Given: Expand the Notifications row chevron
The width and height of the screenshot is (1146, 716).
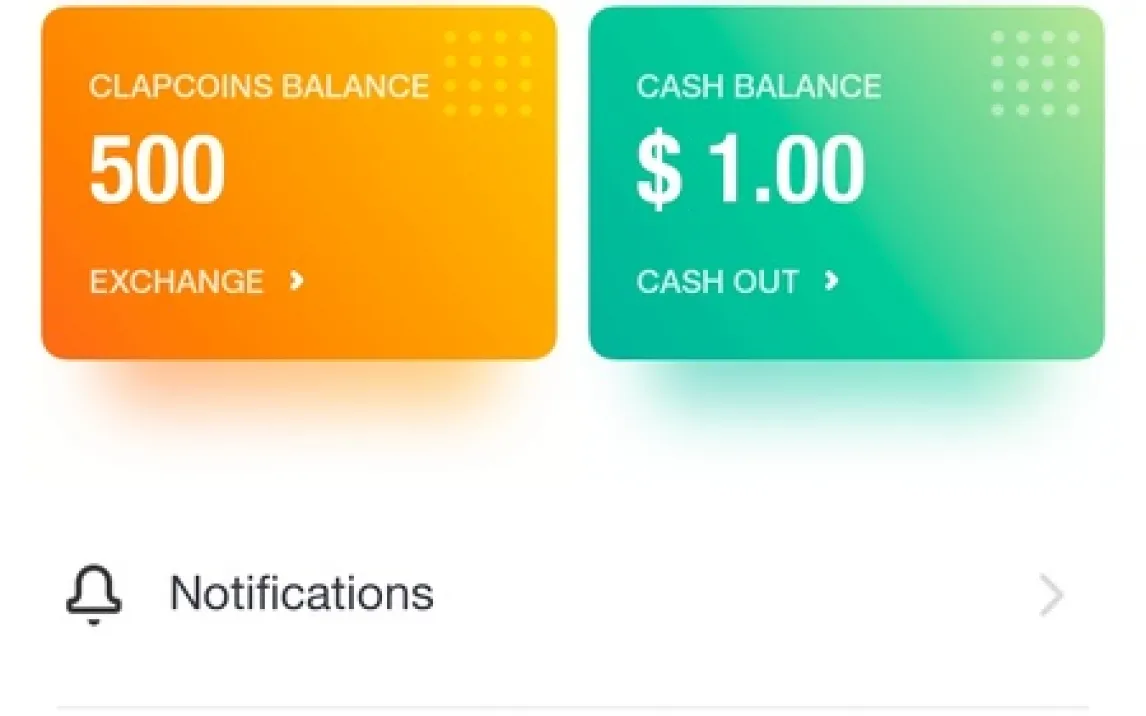Looking at the screenshot, I should [1051, 596].
